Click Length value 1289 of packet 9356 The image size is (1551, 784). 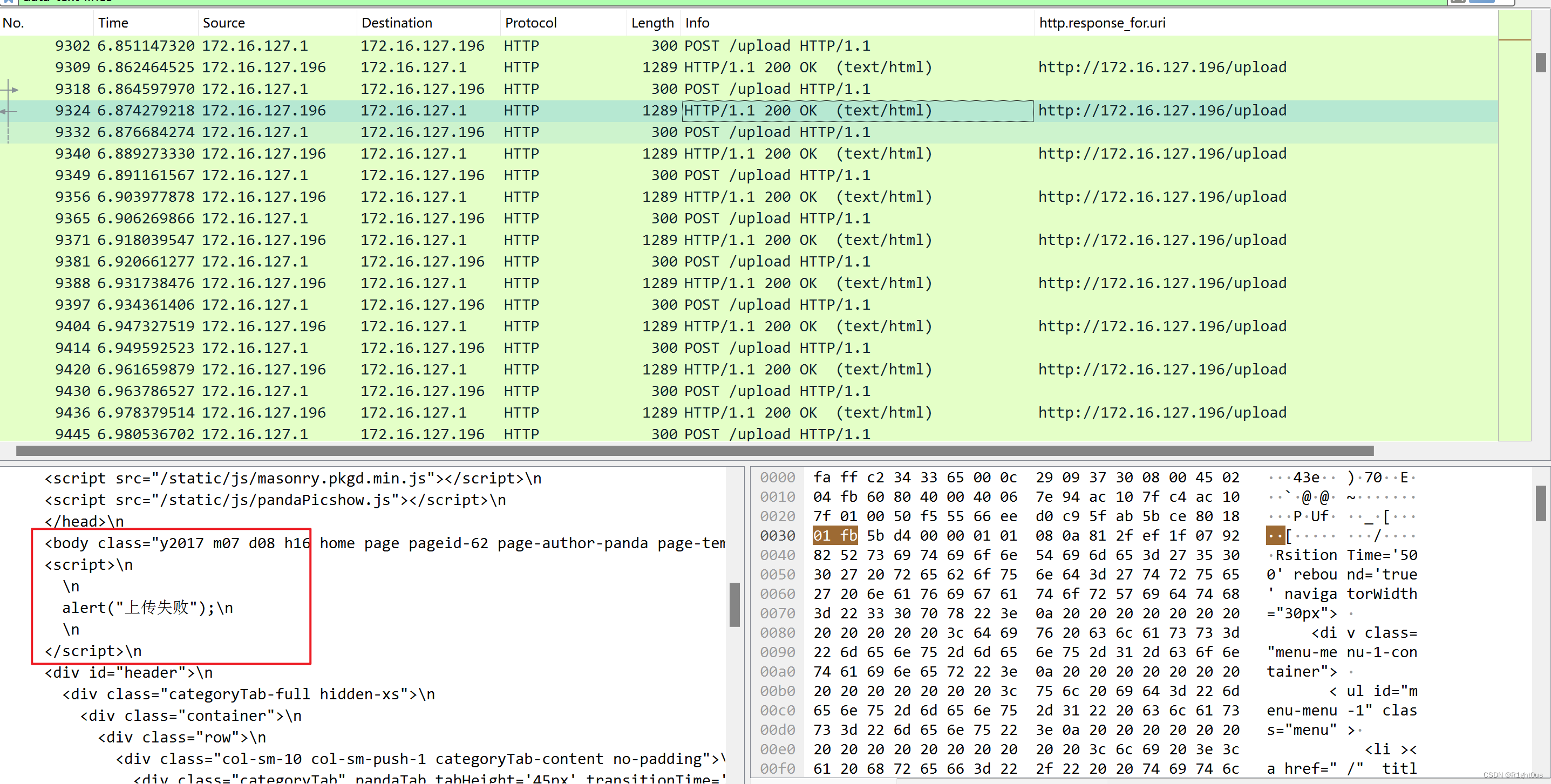pos(660,197)
